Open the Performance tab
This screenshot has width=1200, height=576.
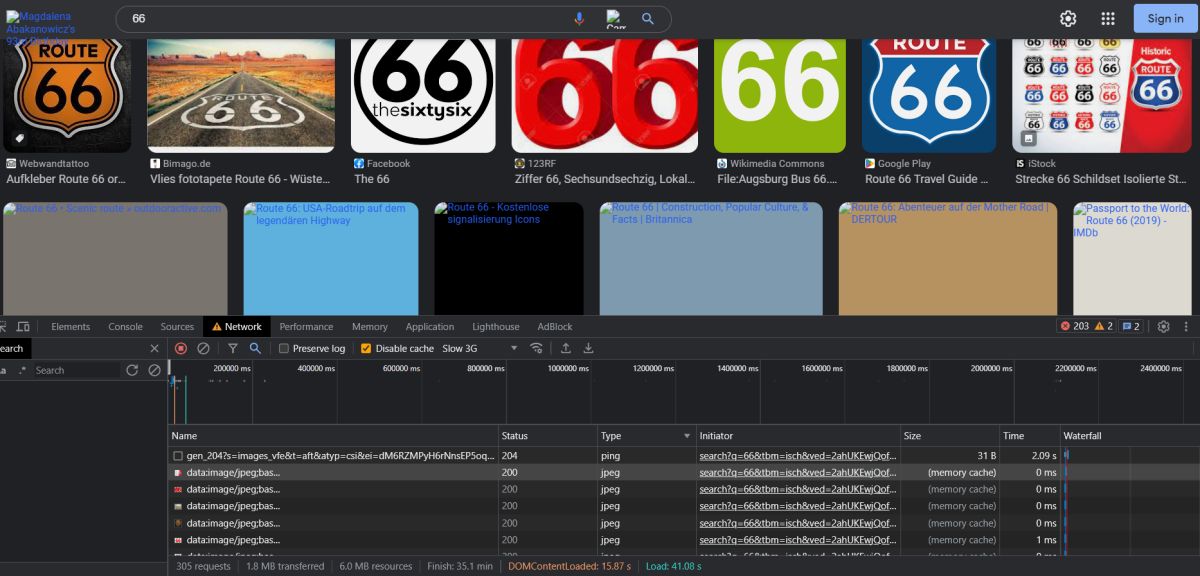coord(306,326)
